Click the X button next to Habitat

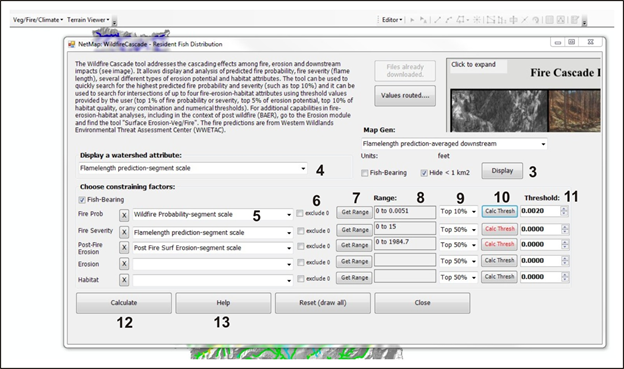124,280
